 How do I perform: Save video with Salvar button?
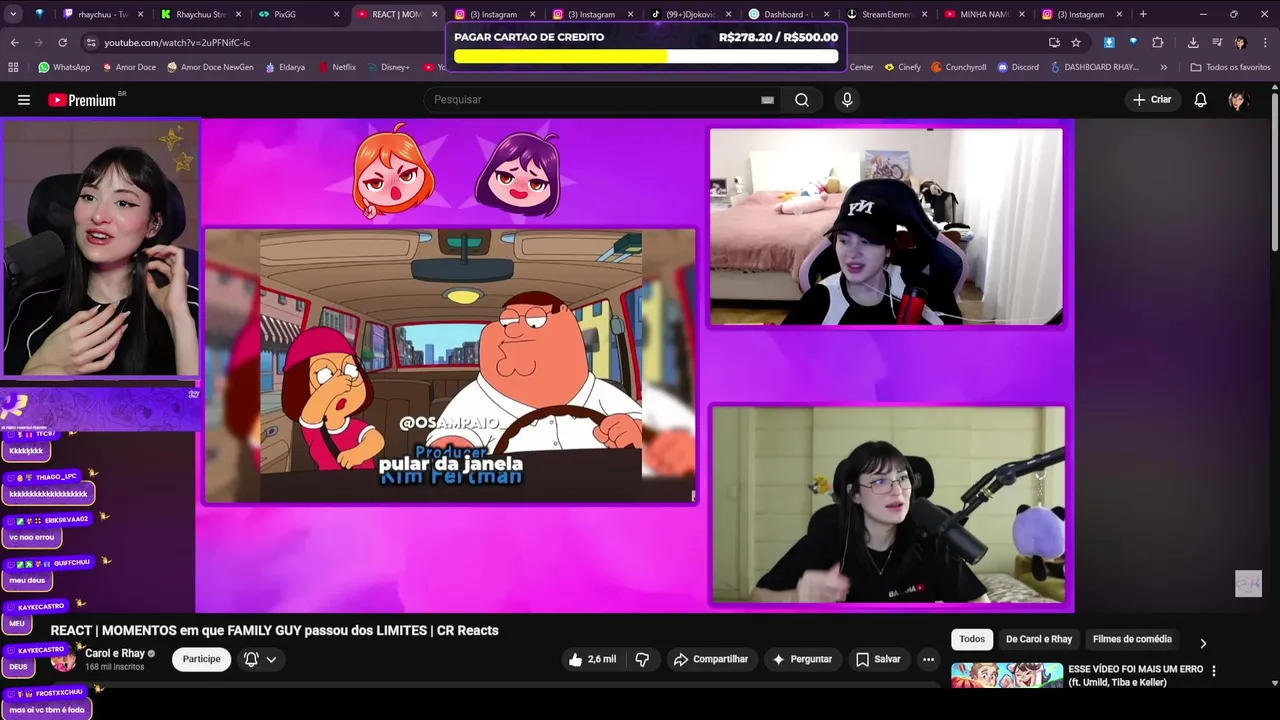click(878, 659)
